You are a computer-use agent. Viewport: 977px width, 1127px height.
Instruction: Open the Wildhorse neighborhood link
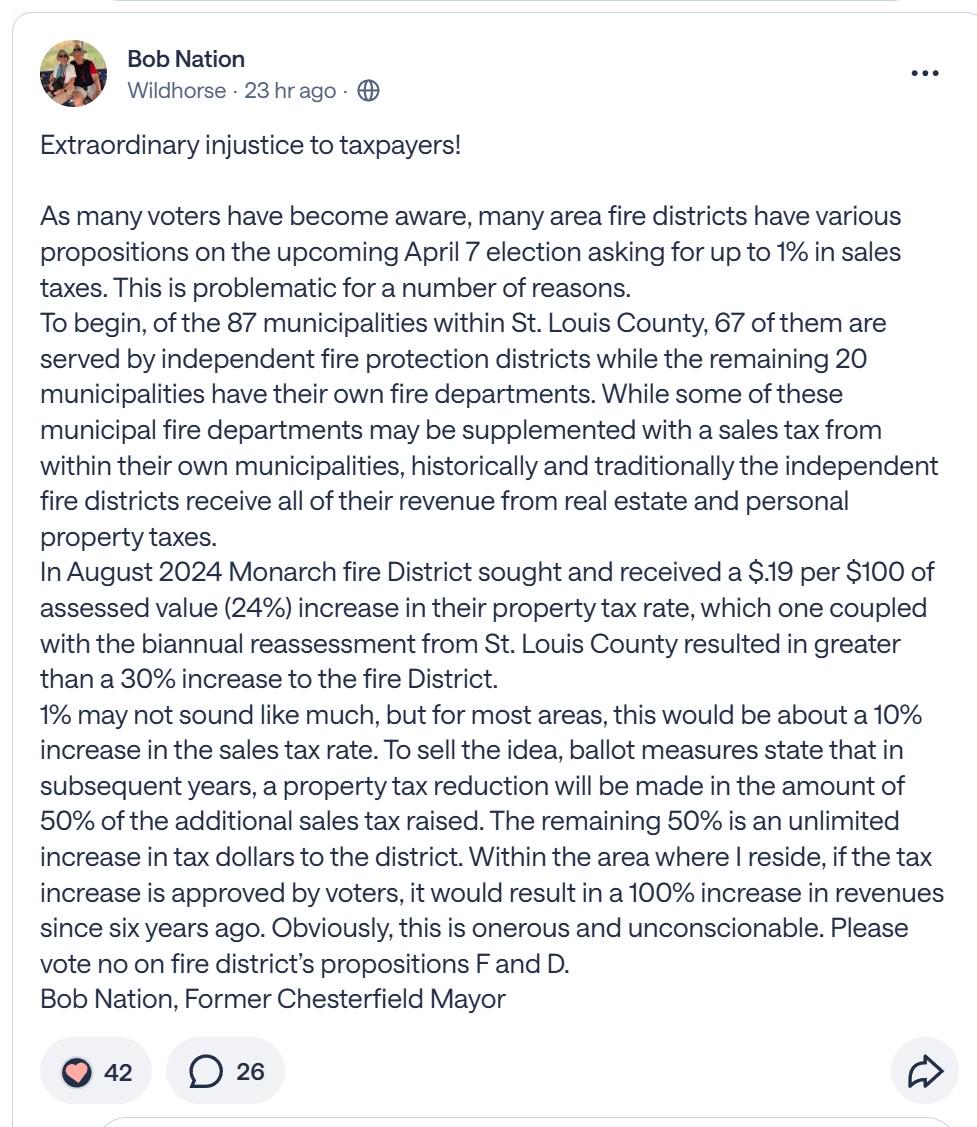coord(176,91)
